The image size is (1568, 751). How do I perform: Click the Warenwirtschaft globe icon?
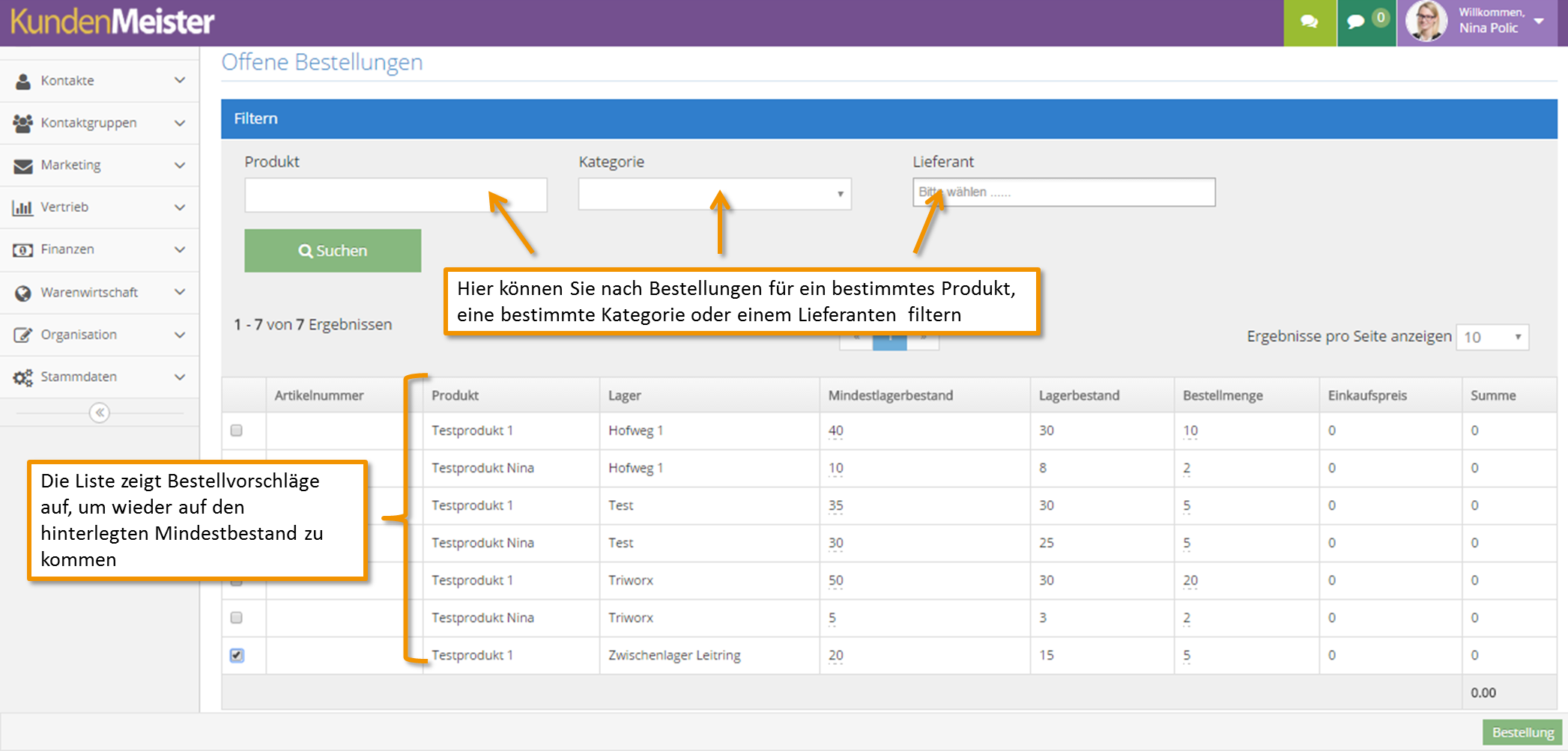tap(23, 293)
